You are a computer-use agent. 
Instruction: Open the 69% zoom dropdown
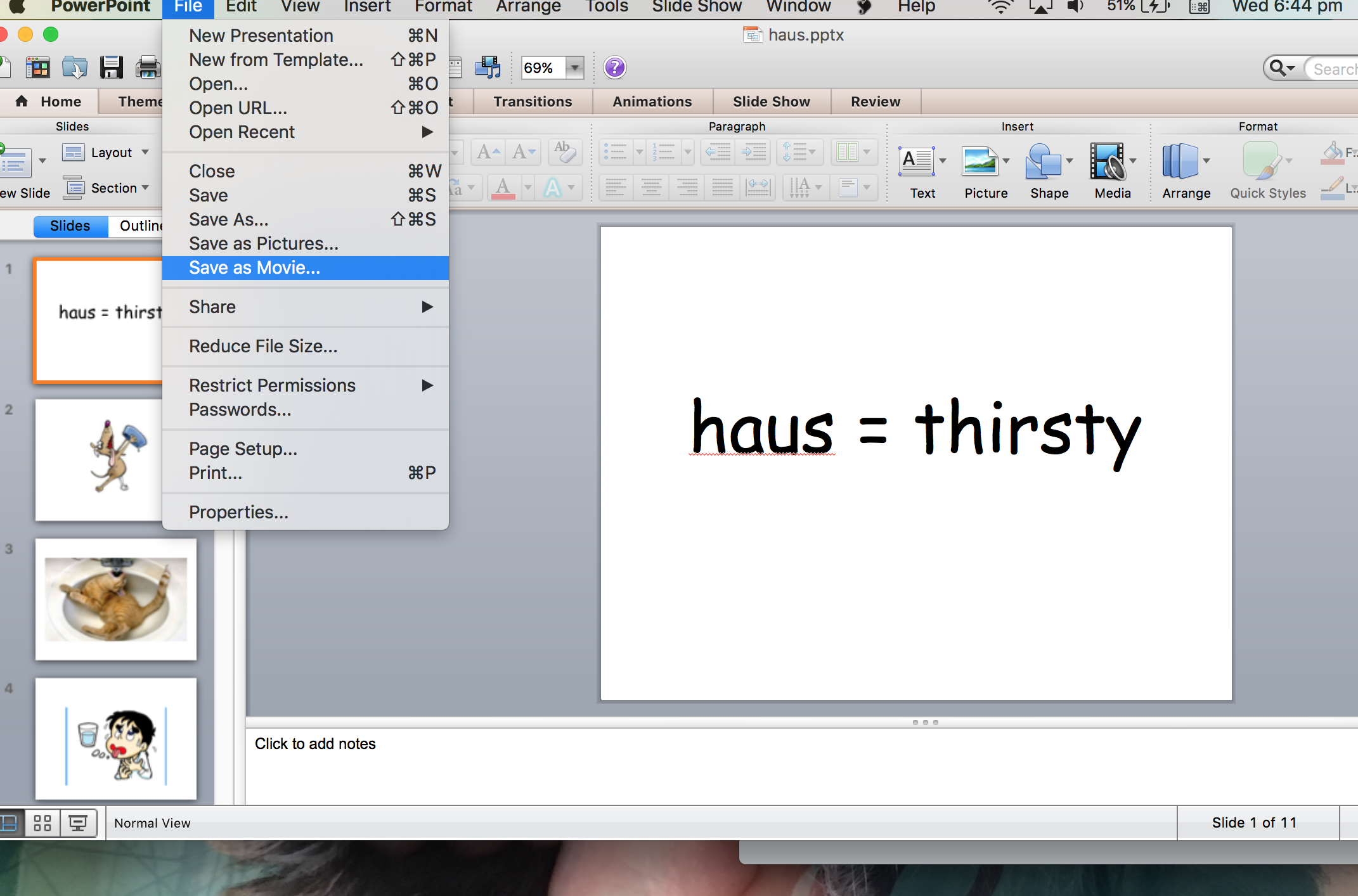[574, 67]
